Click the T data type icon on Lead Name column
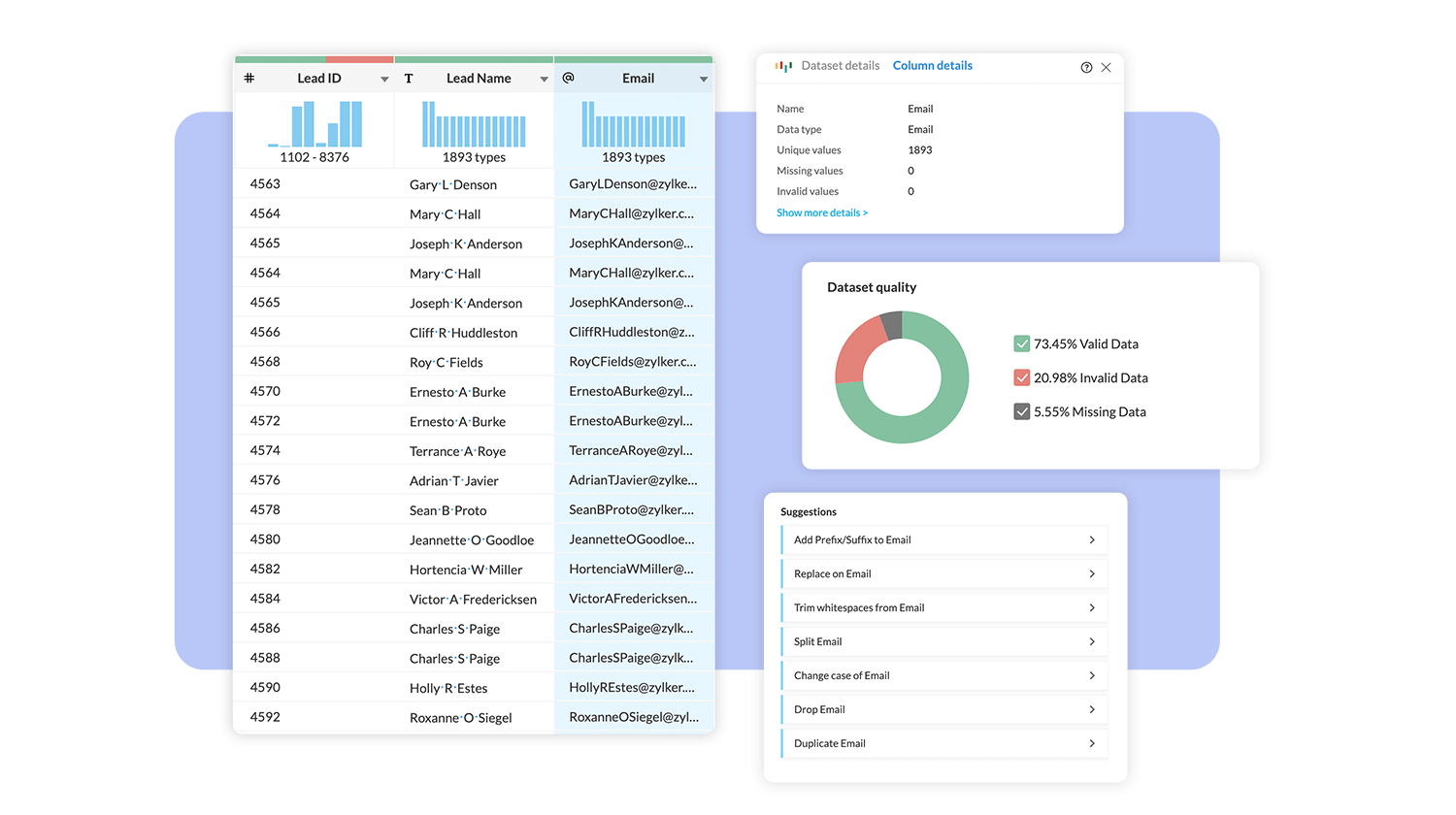Screen dimensions: 1456x815 [x=409, y=78]
